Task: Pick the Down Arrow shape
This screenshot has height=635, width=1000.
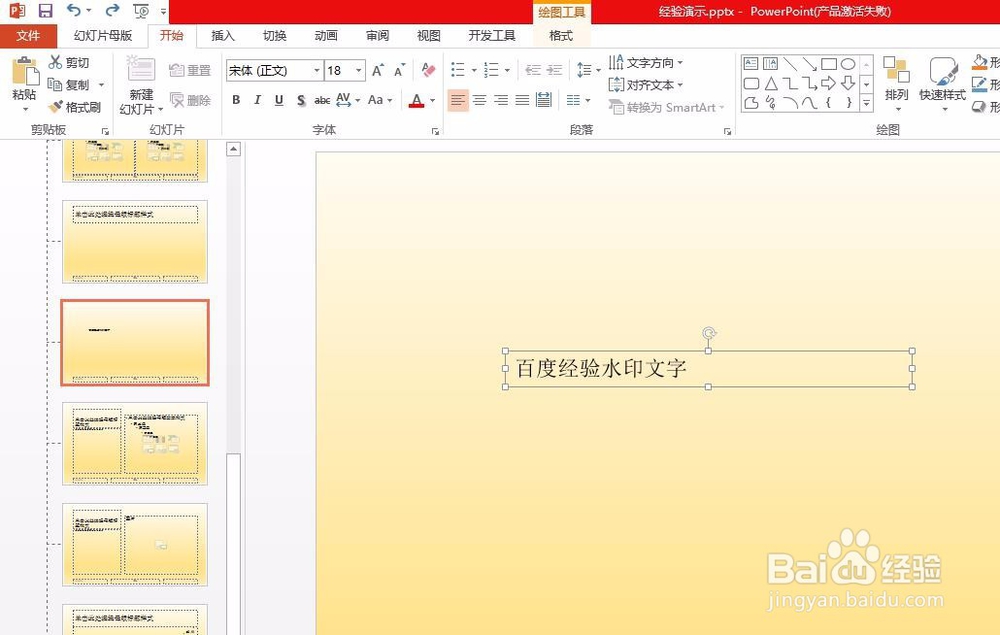Action: [848, 83]
